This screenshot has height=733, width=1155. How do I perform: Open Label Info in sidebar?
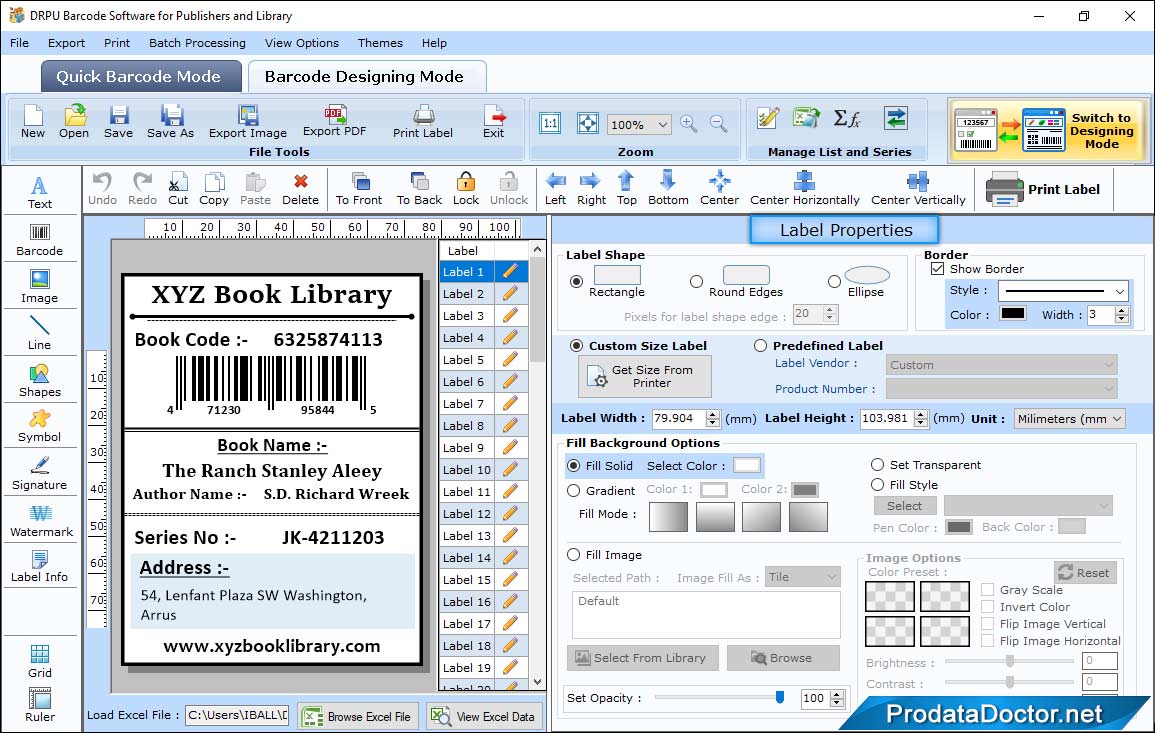tap(40, 567)
